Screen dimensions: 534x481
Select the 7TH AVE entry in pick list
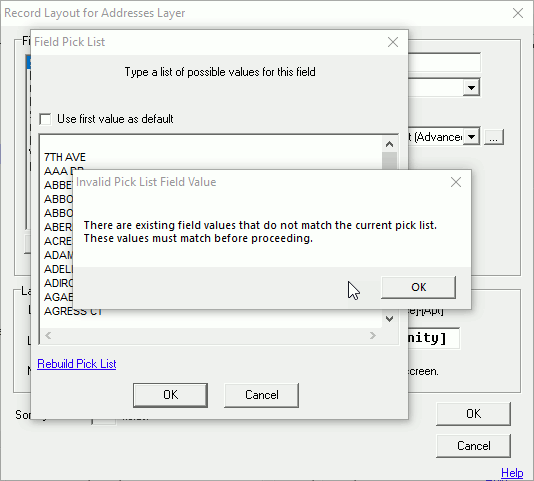(65, 157)
